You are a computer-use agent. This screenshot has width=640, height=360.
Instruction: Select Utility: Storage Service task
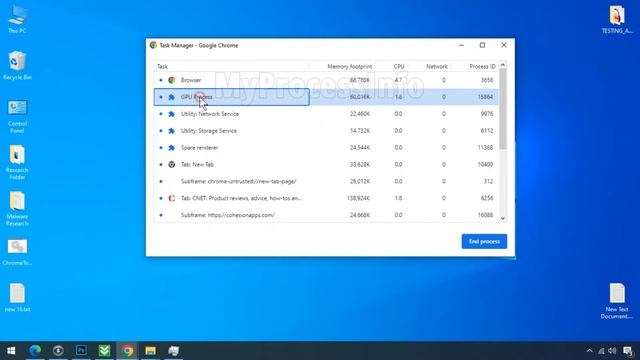pos(326,131)
